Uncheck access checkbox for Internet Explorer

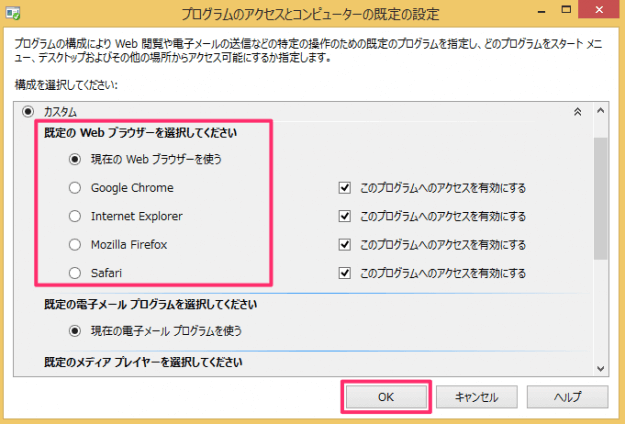[x=345, y=216]
